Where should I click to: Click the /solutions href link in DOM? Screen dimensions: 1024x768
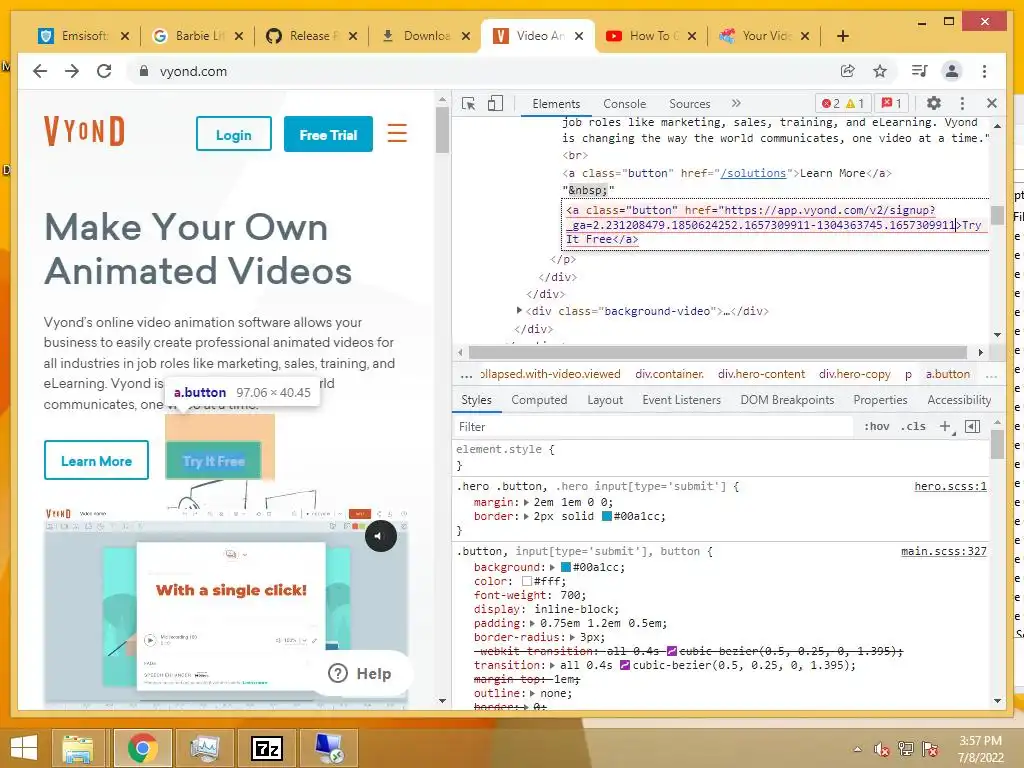pyautogui.click(x=753, y=173)
